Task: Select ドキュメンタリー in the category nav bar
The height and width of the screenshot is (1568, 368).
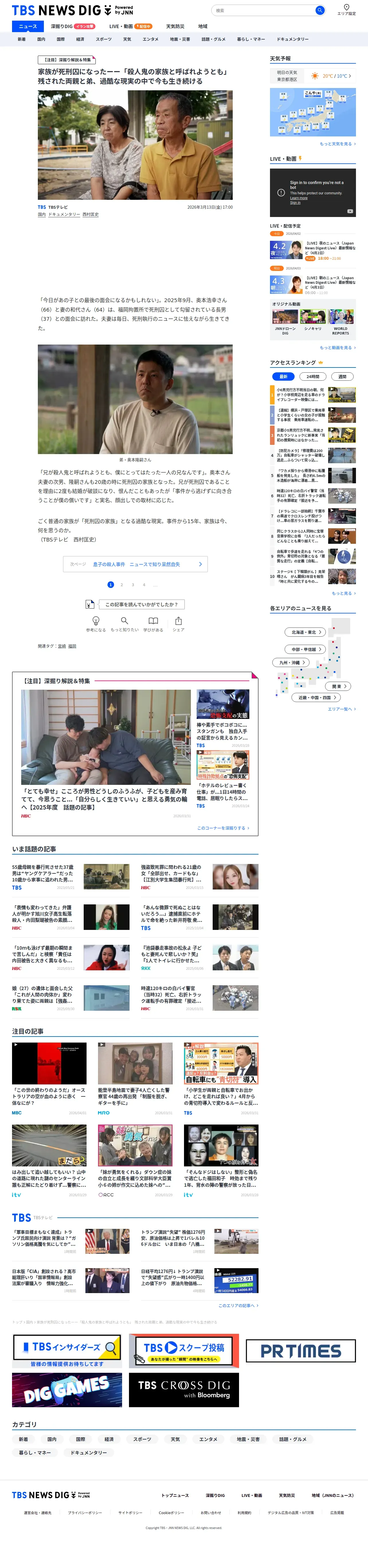Action: 293,39
